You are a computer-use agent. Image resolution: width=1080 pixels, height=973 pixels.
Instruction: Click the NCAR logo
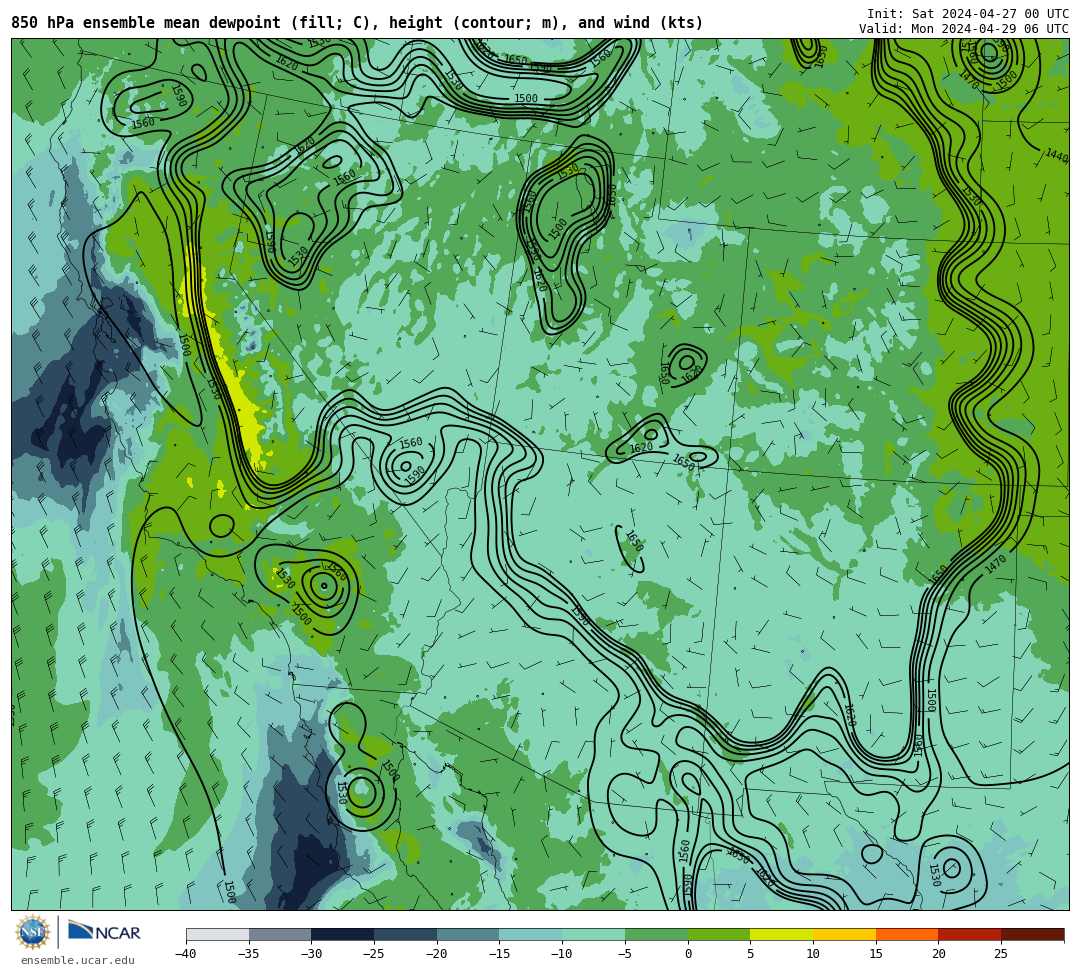click(x=105, y=932)
